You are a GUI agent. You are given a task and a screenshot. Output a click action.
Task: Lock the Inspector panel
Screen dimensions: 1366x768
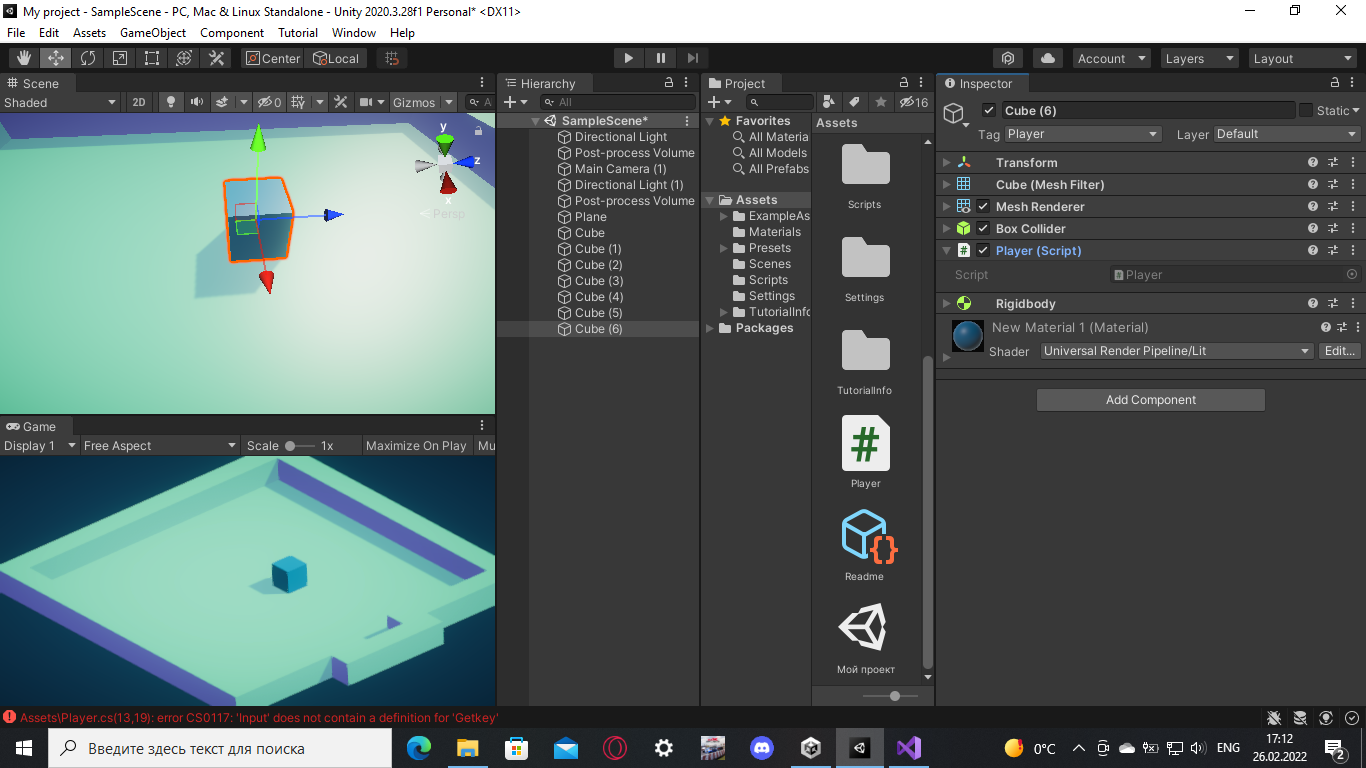(x=1335, y=83)
